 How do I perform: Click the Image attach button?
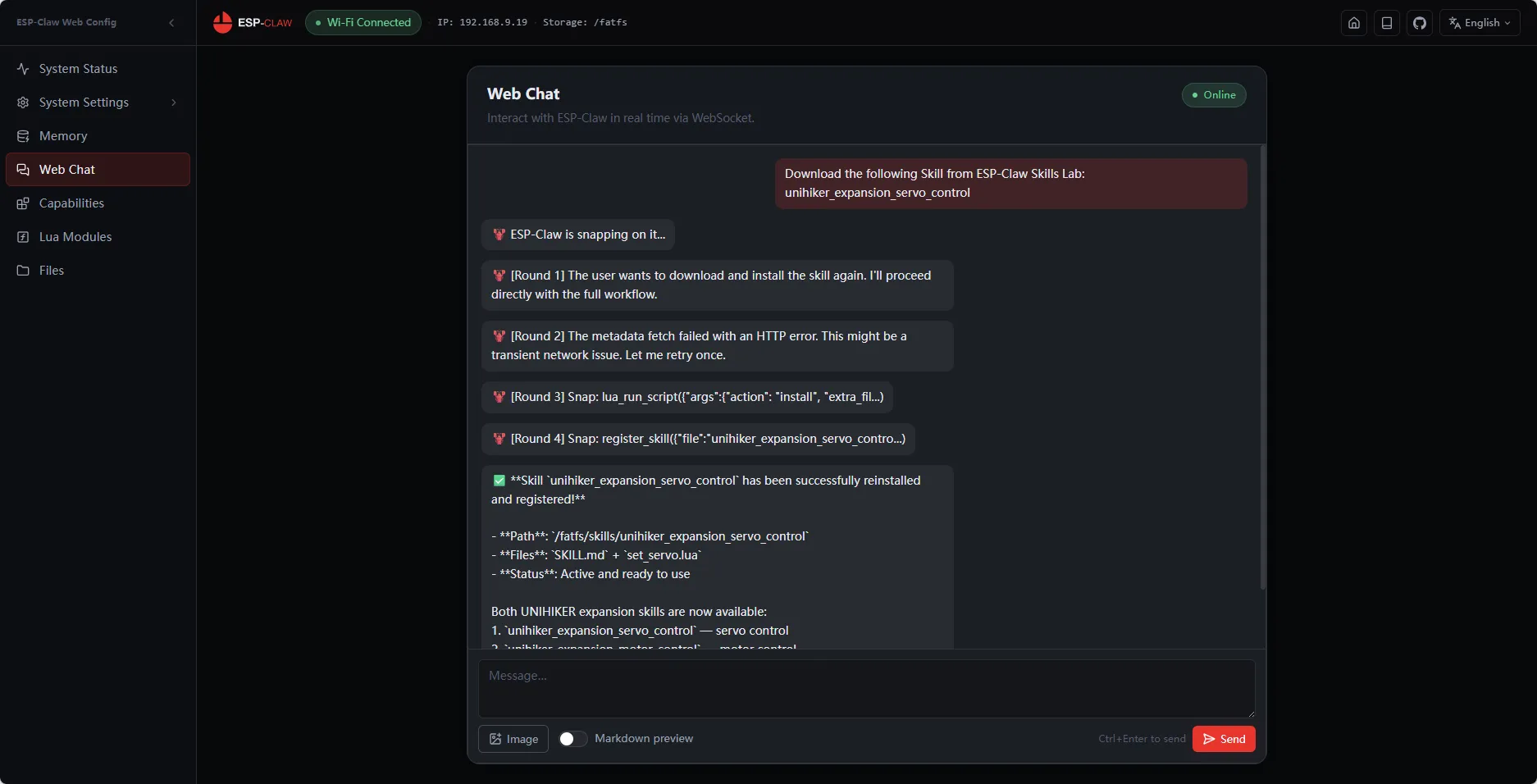click(513, 739)
